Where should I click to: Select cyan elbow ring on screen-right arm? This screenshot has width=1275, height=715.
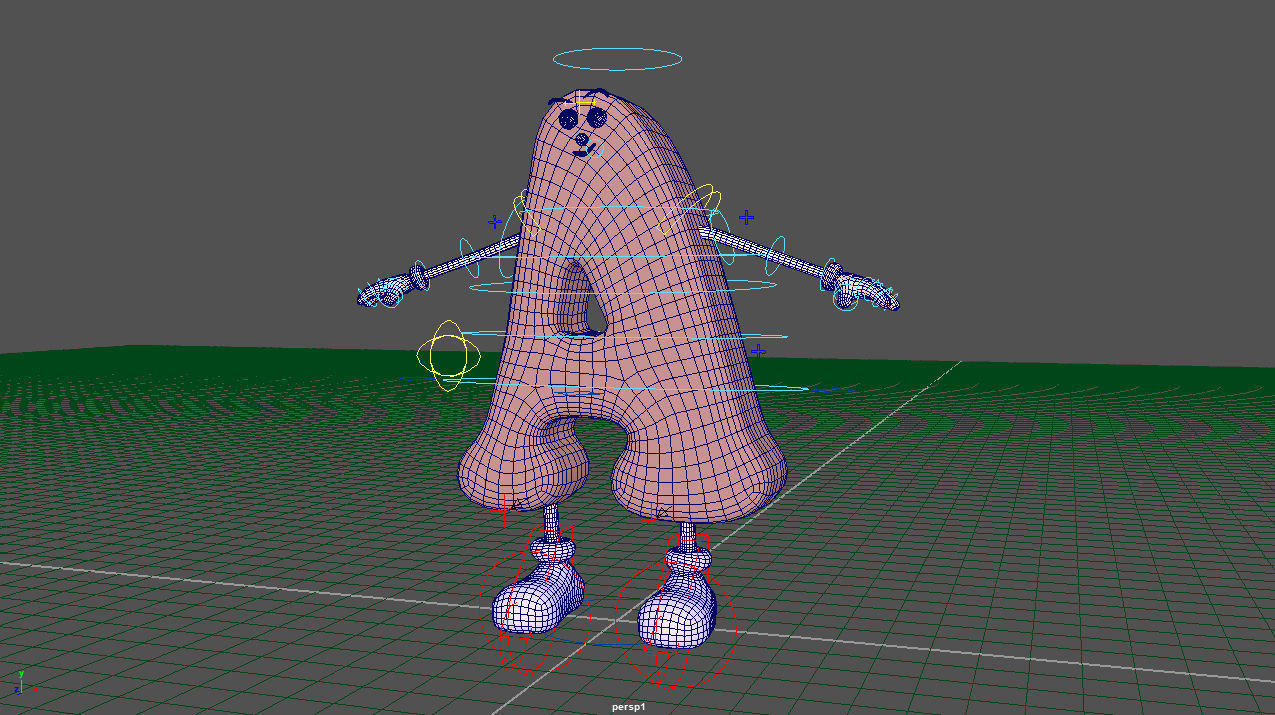776,256
